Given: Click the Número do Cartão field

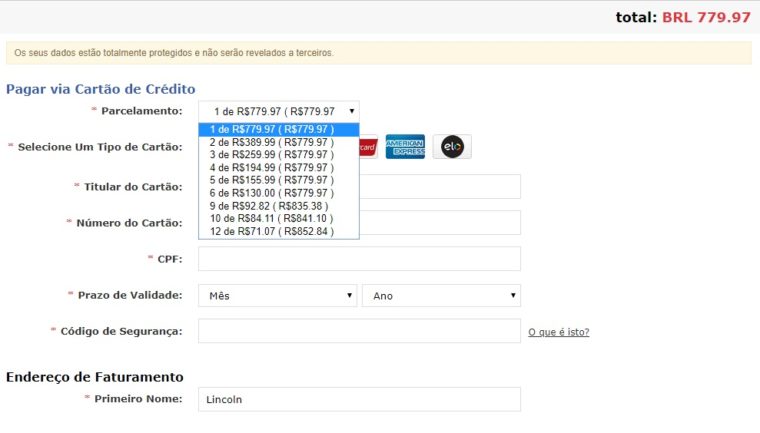Looking at the screenshot, I should 440,223.
